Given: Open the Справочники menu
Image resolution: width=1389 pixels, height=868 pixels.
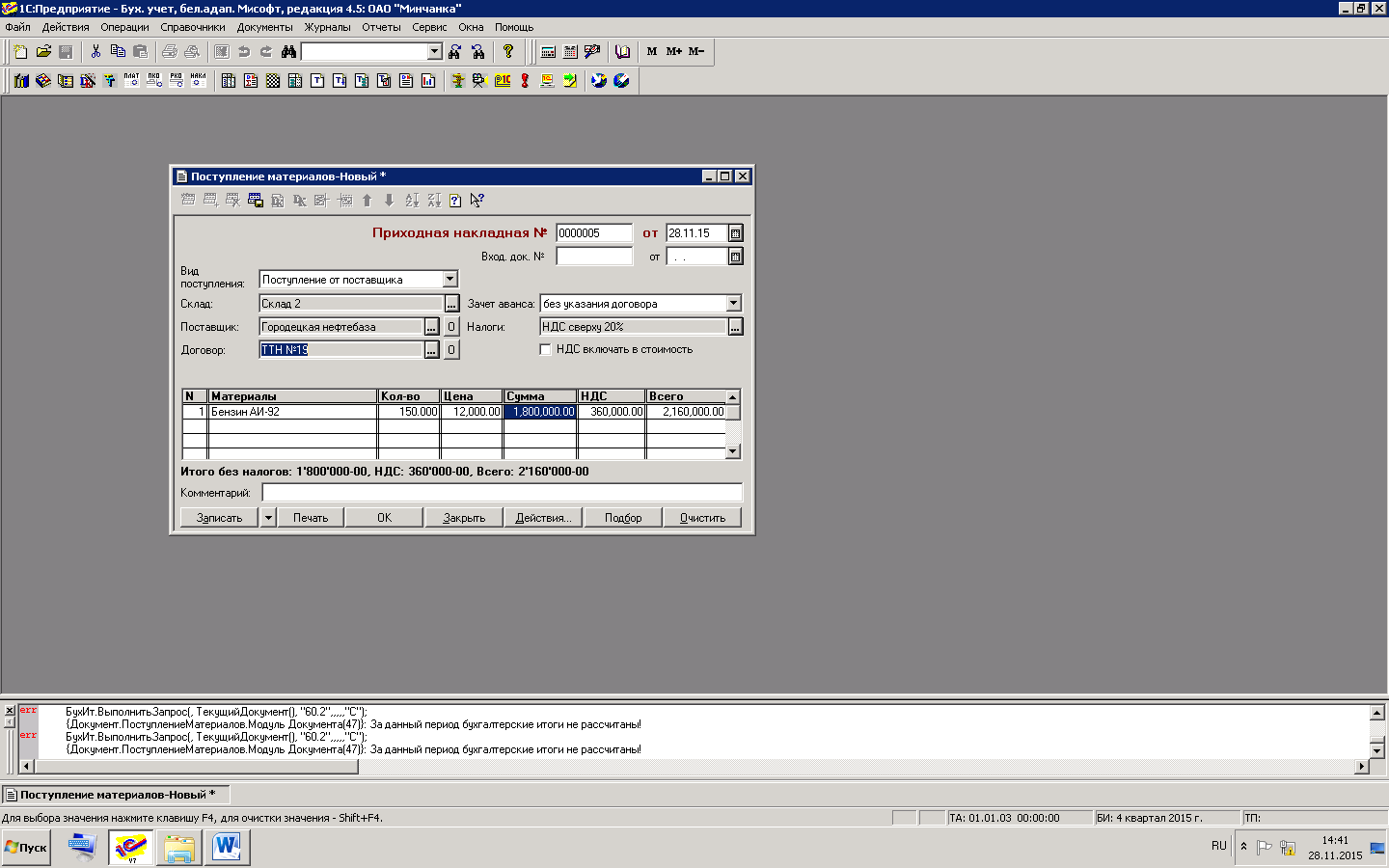Looking at the screenshot, I should coord(193,27).
